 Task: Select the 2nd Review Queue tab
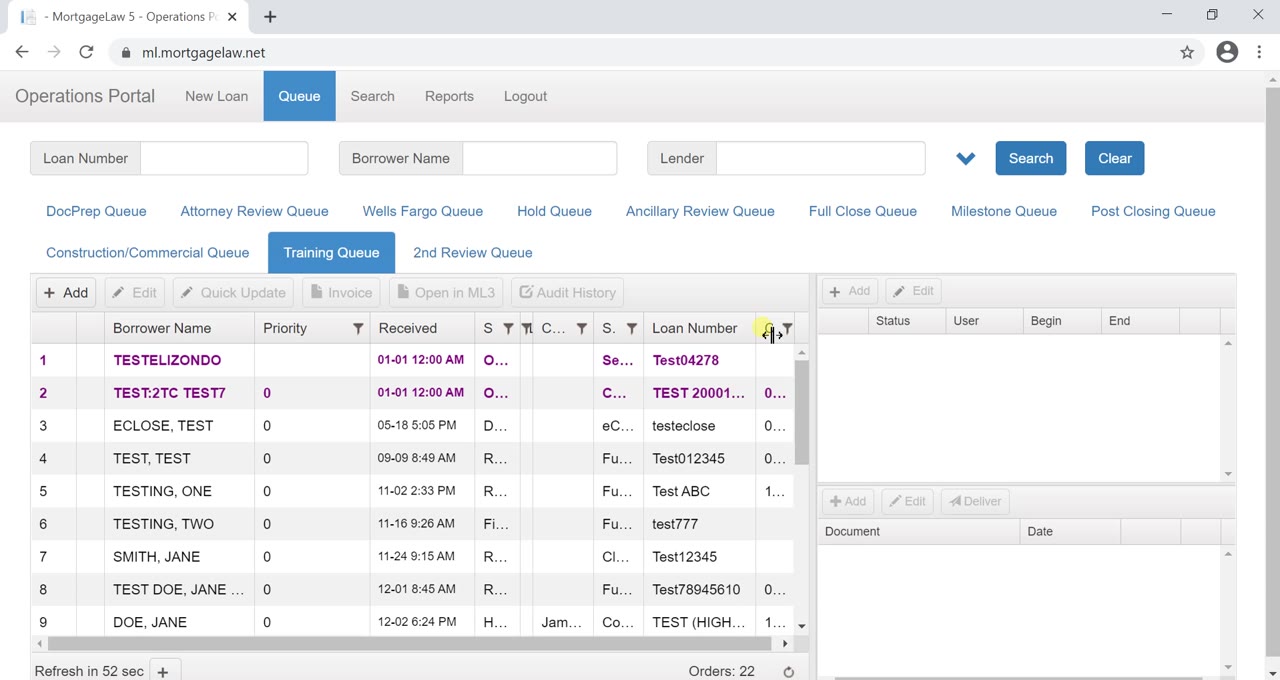tap(472, 253)
